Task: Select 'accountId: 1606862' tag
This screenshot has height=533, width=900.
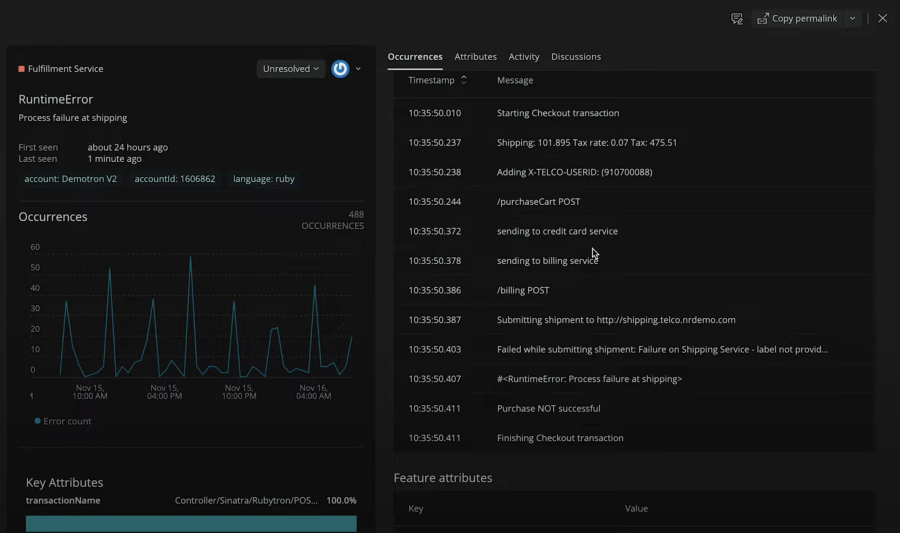Action: 175,179
